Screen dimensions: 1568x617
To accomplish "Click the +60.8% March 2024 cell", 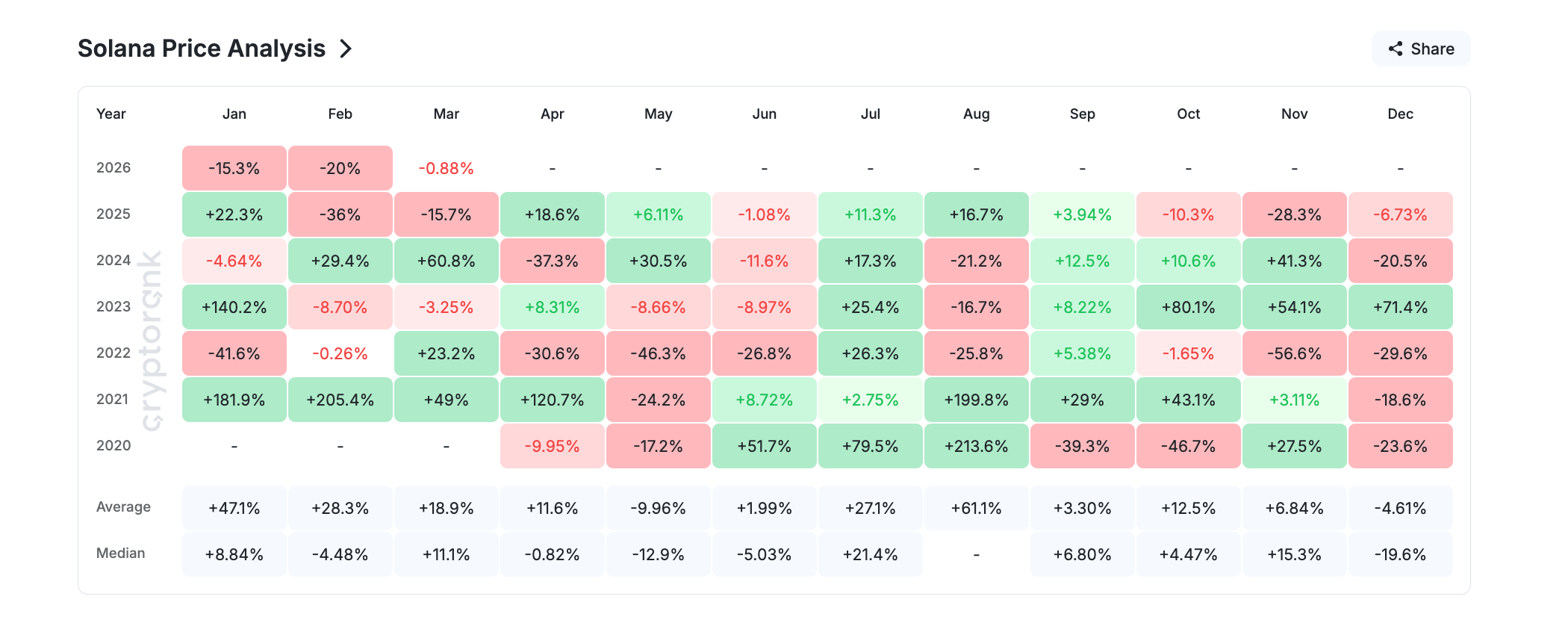I will coord(446,261).
